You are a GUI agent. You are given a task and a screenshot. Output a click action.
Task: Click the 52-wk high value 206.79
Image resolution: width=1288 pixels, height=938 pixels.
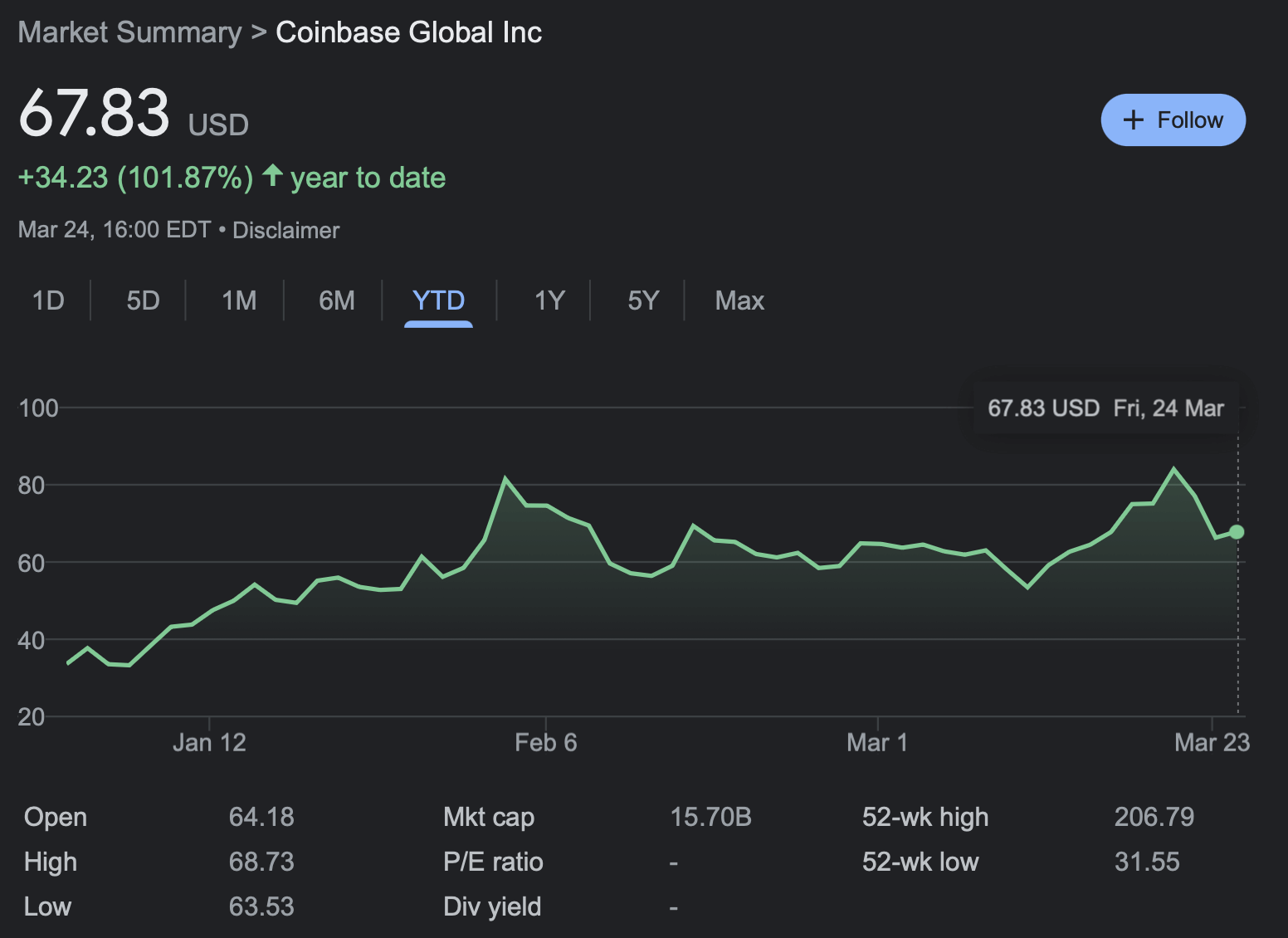[x=1154, y=817]
